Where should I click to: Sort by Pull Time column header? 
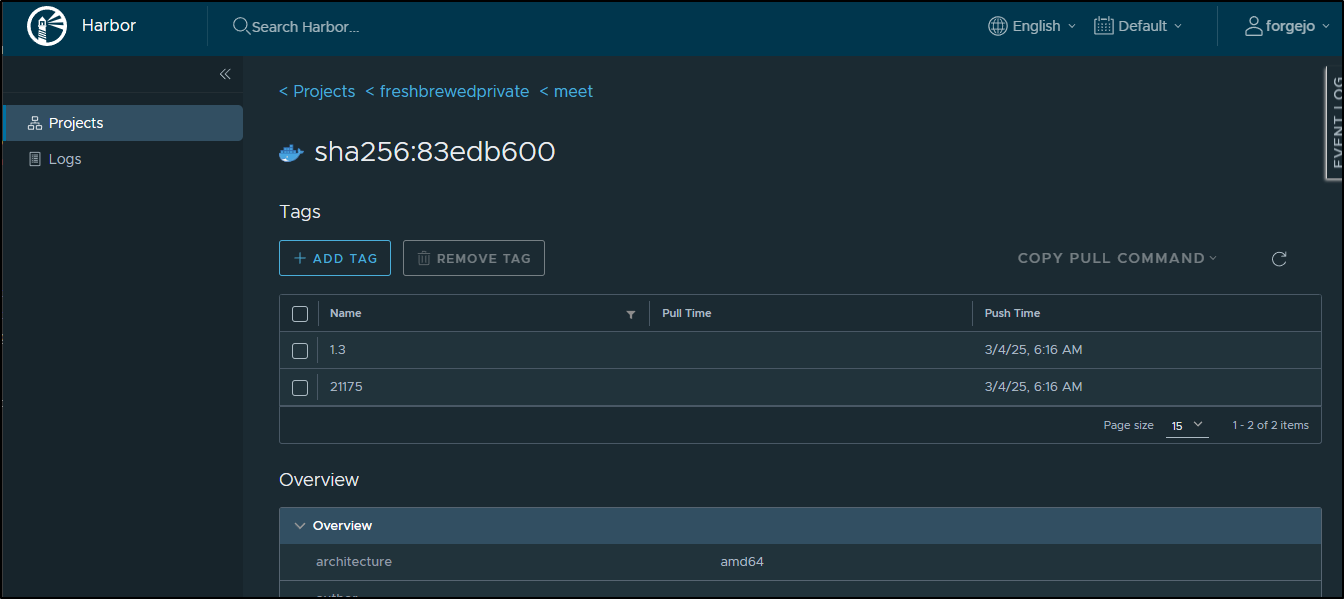687,313
